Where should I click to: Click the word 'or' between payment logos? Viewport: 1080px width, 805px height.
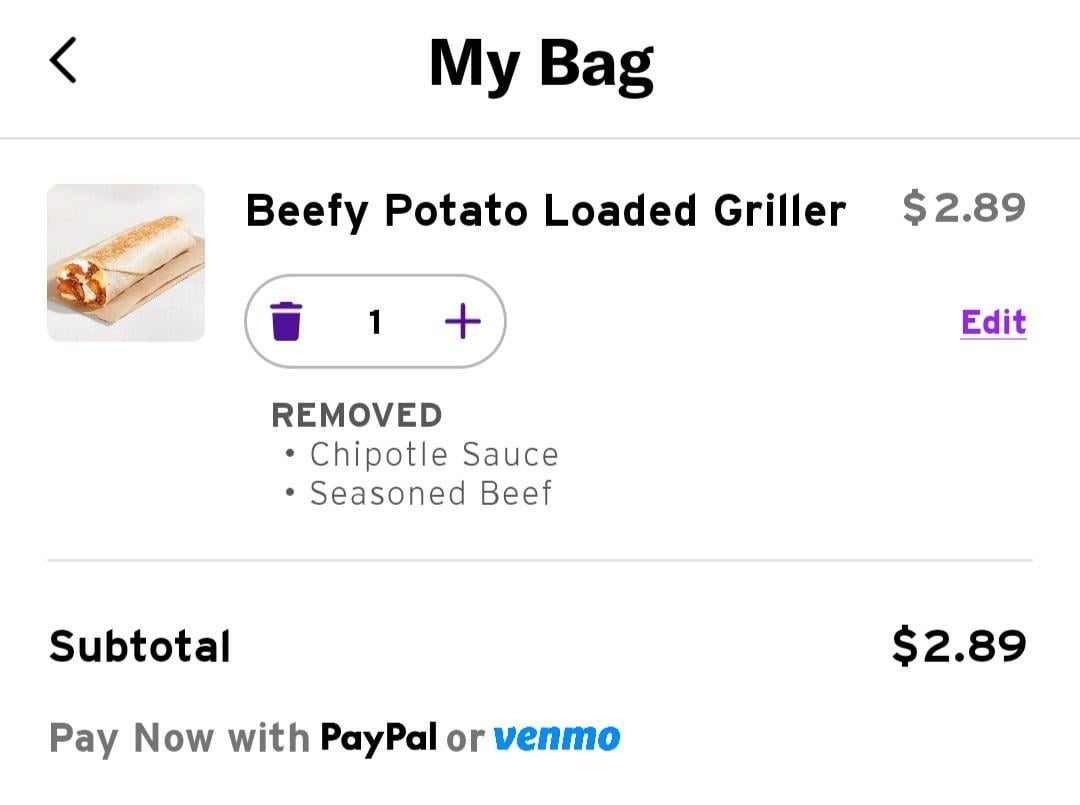(x=465, y=739)
